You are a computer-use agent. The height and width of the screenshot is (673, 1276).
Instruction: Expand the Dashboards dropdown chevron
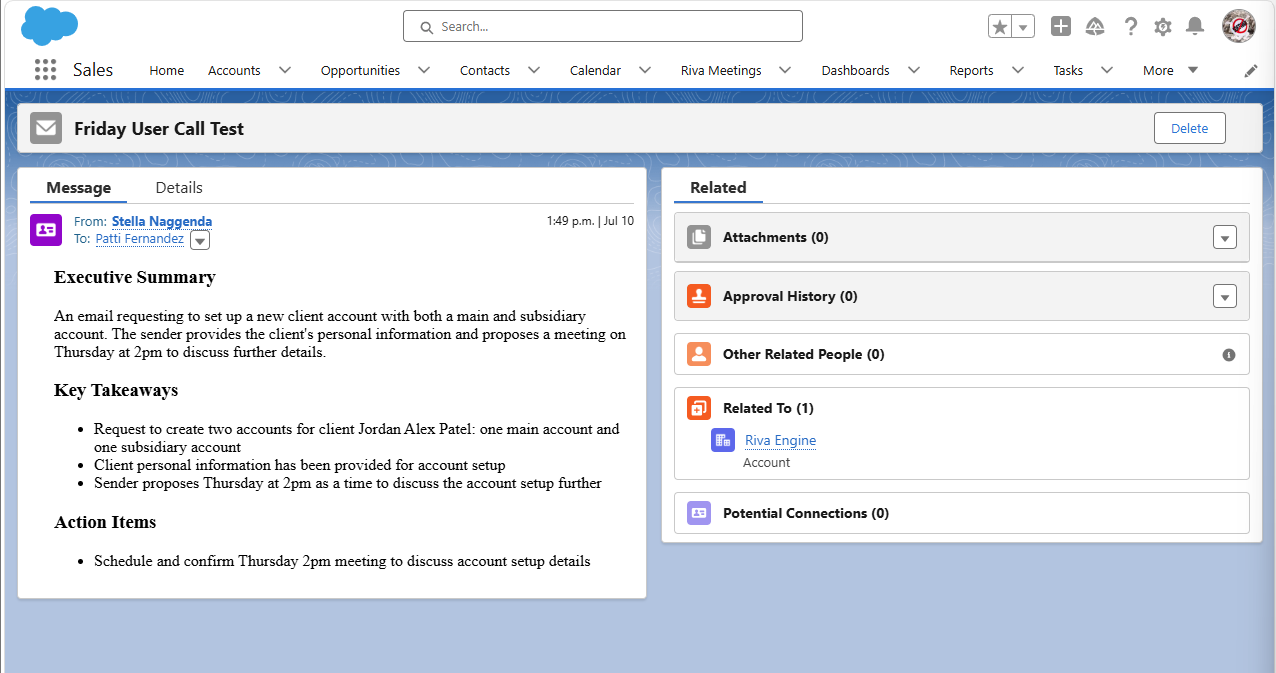(914, 70)
